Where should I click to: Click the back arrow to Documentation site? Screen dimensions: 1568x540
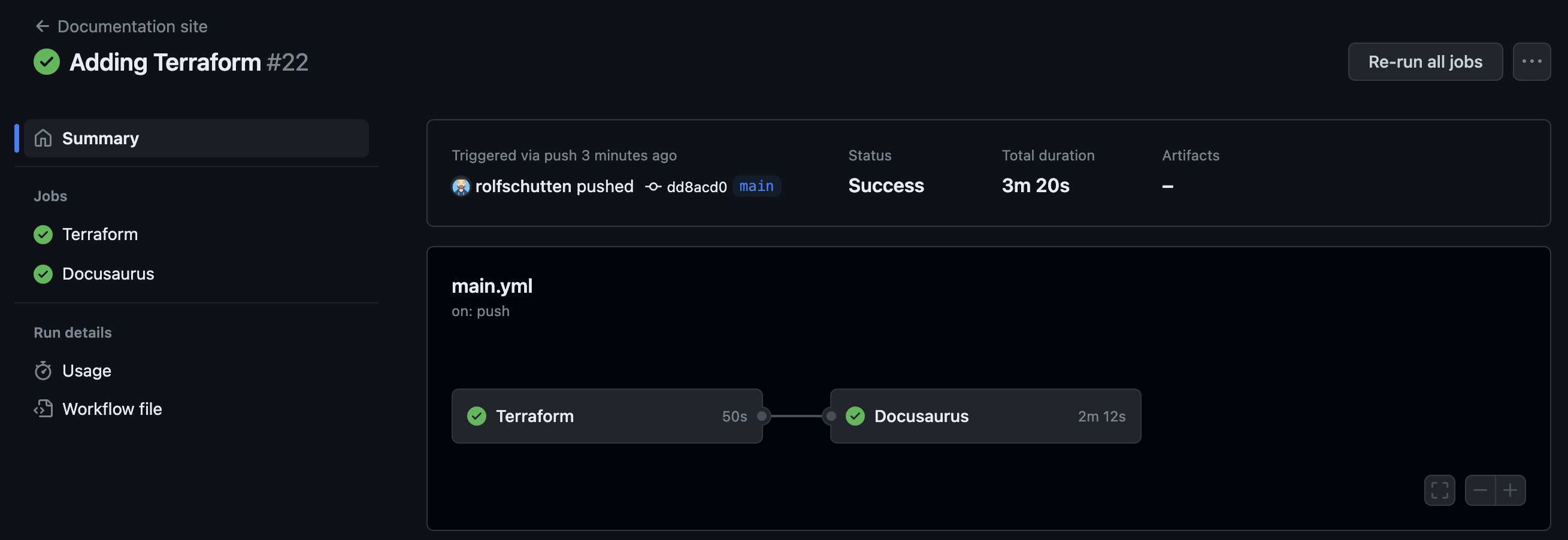pyautogui.click(x=42, y=26)
